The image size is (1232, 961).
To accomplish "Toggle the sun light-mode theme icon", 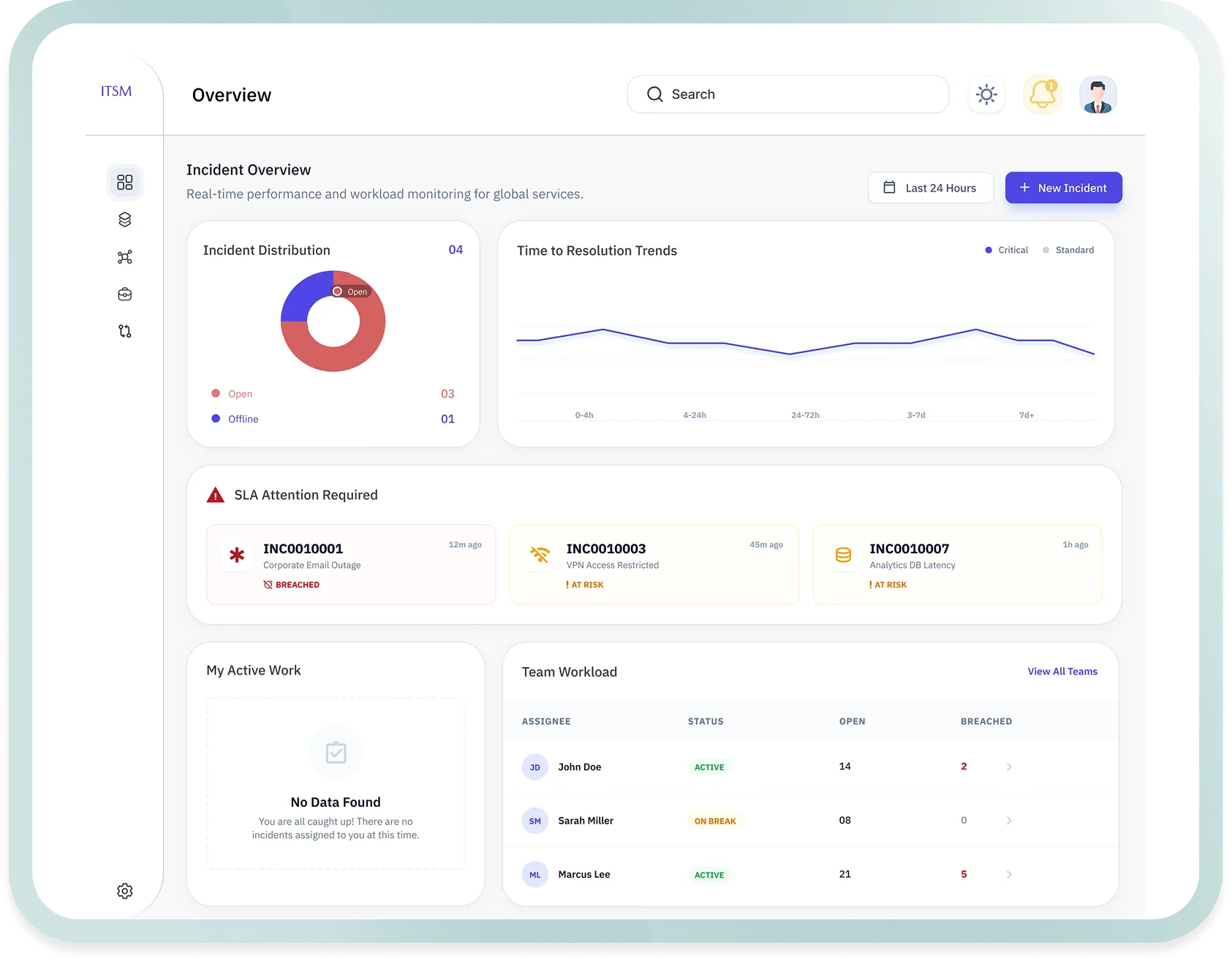I will tap(986, 94).
